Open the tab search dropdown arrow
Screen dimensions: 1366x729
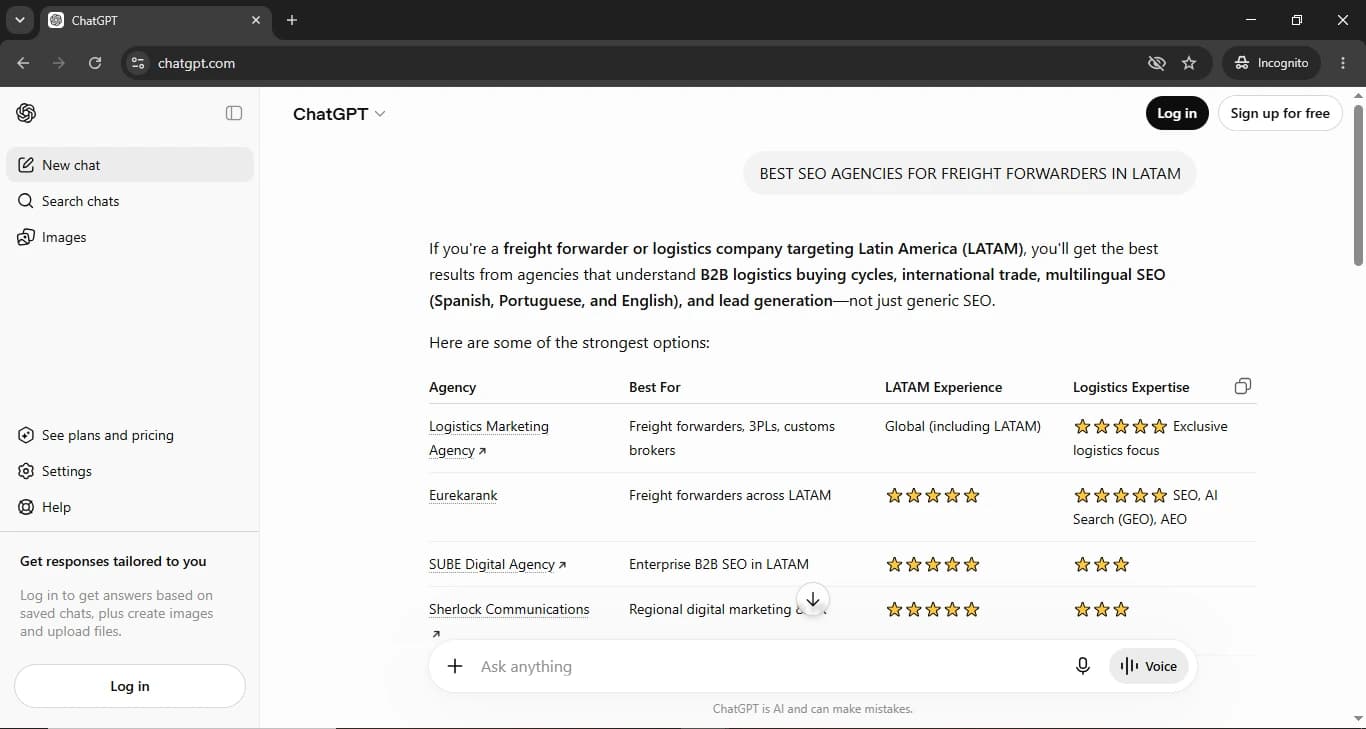click(19, 20)
